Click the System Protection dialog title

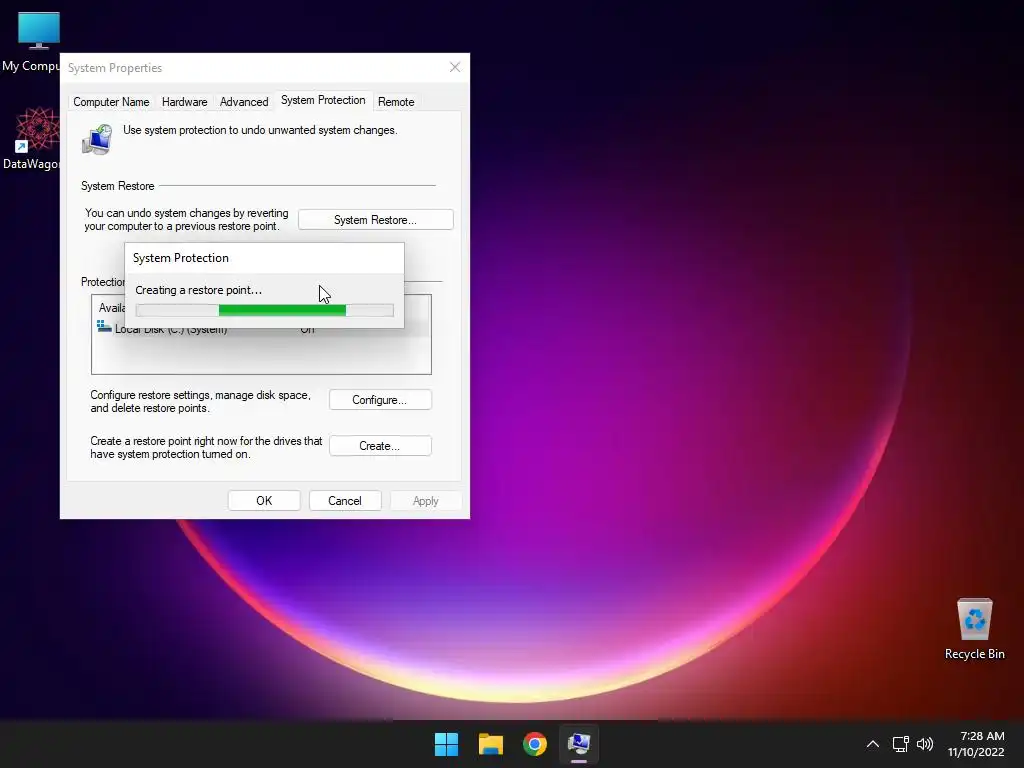coord(181,258)
